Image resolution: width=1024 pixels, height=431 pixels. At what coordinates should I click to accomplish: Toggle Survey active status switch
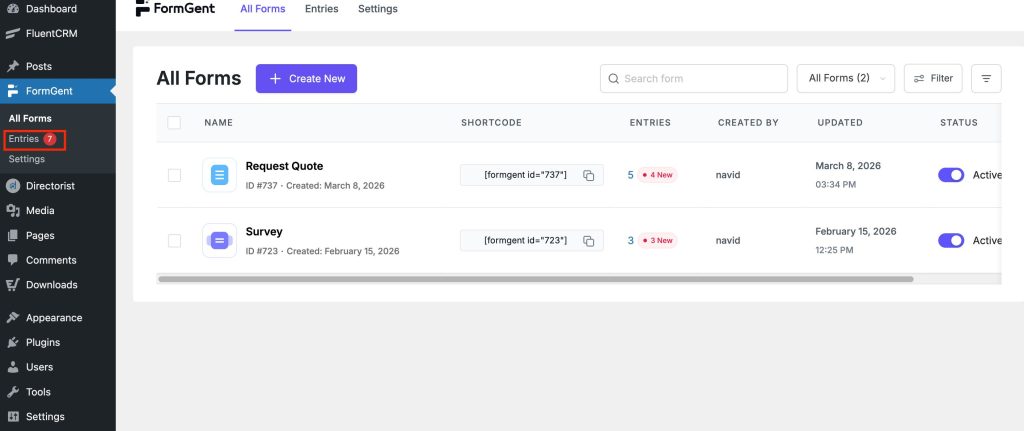pyautogui.click(x=951, y=240)
